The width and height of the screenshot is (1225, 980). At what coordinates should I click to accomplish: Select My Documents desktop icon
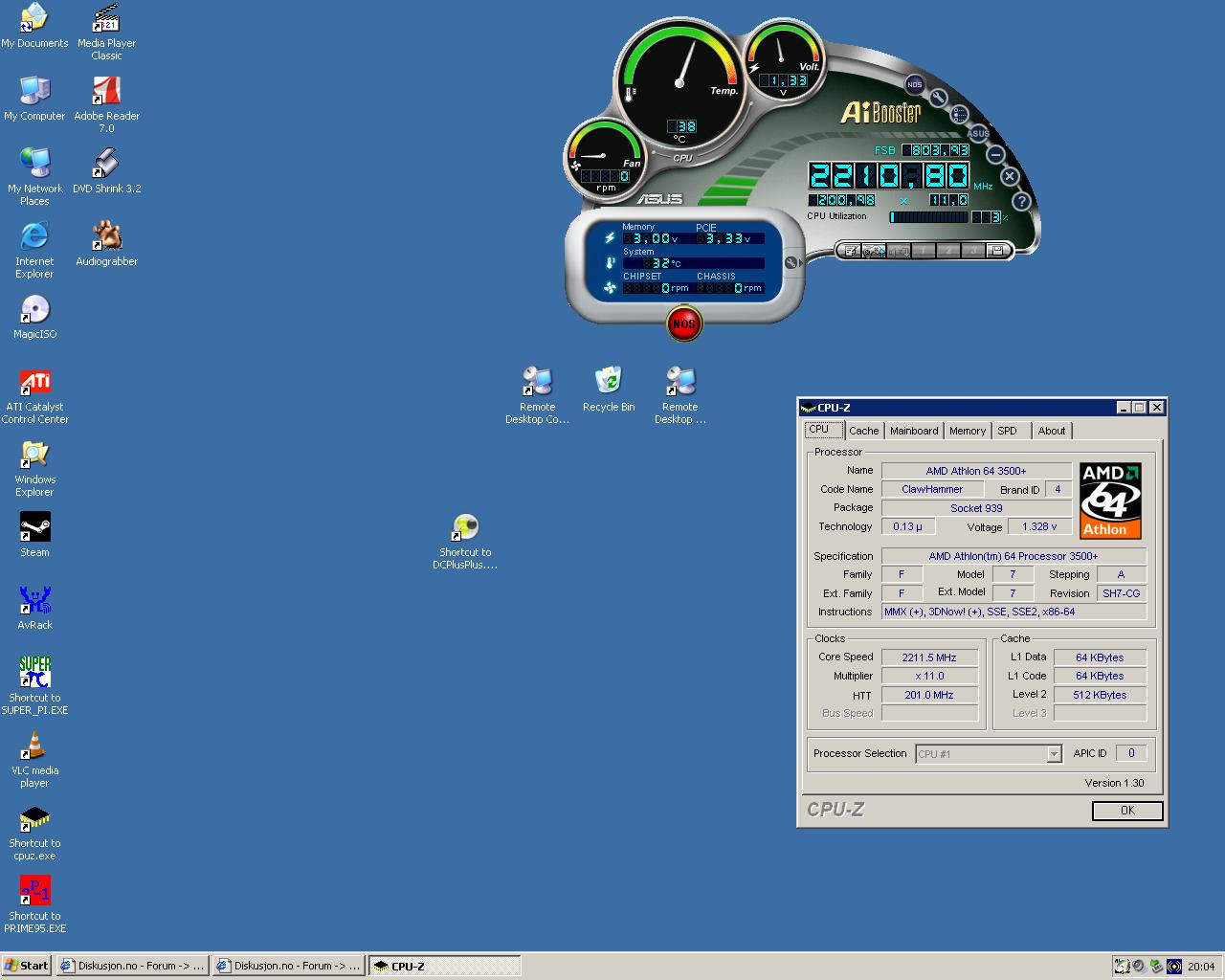pyautogui.click(x=34, y=26)
